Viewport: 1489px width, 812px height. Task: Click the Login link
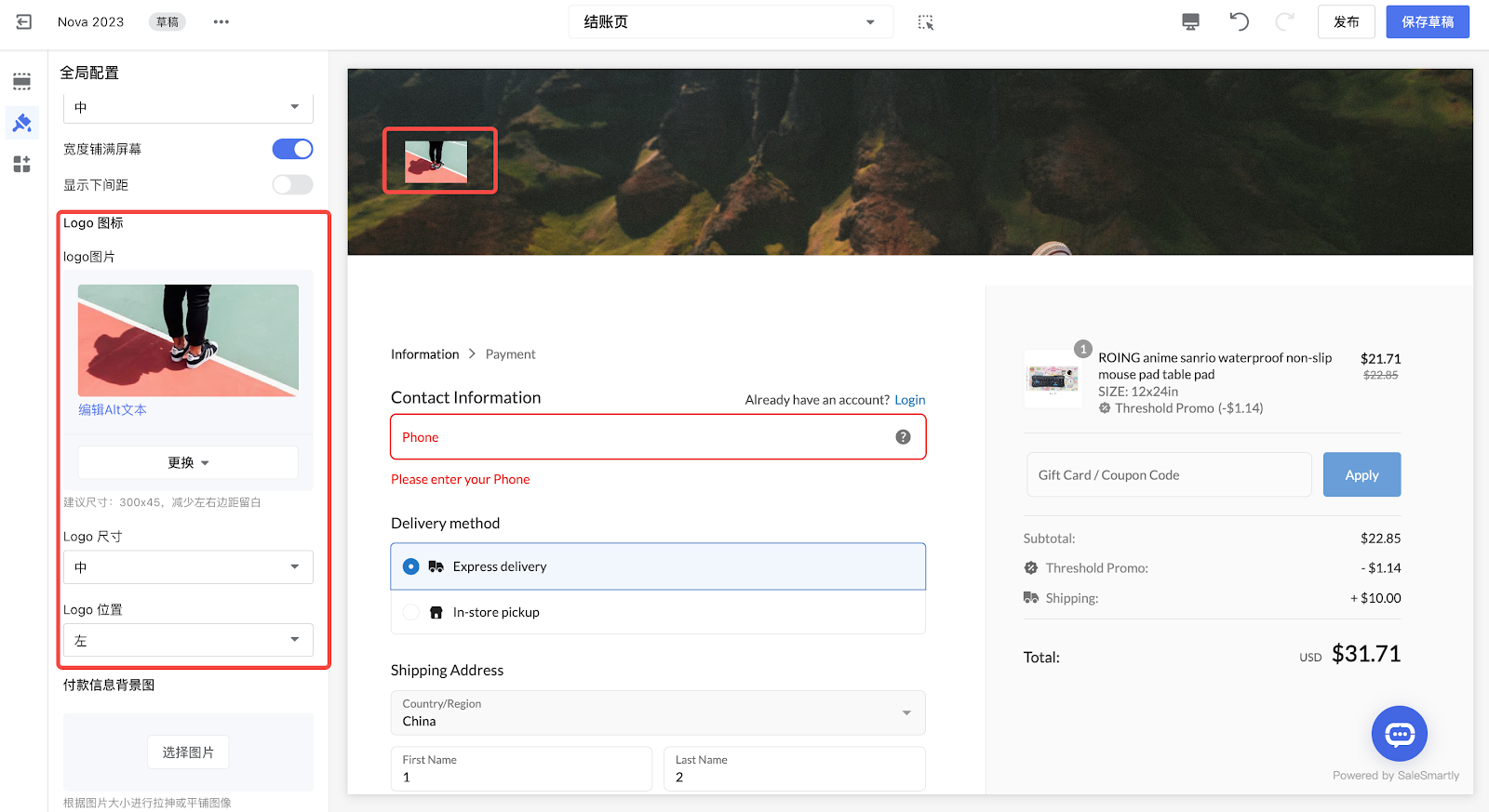[x=910, y=400]
